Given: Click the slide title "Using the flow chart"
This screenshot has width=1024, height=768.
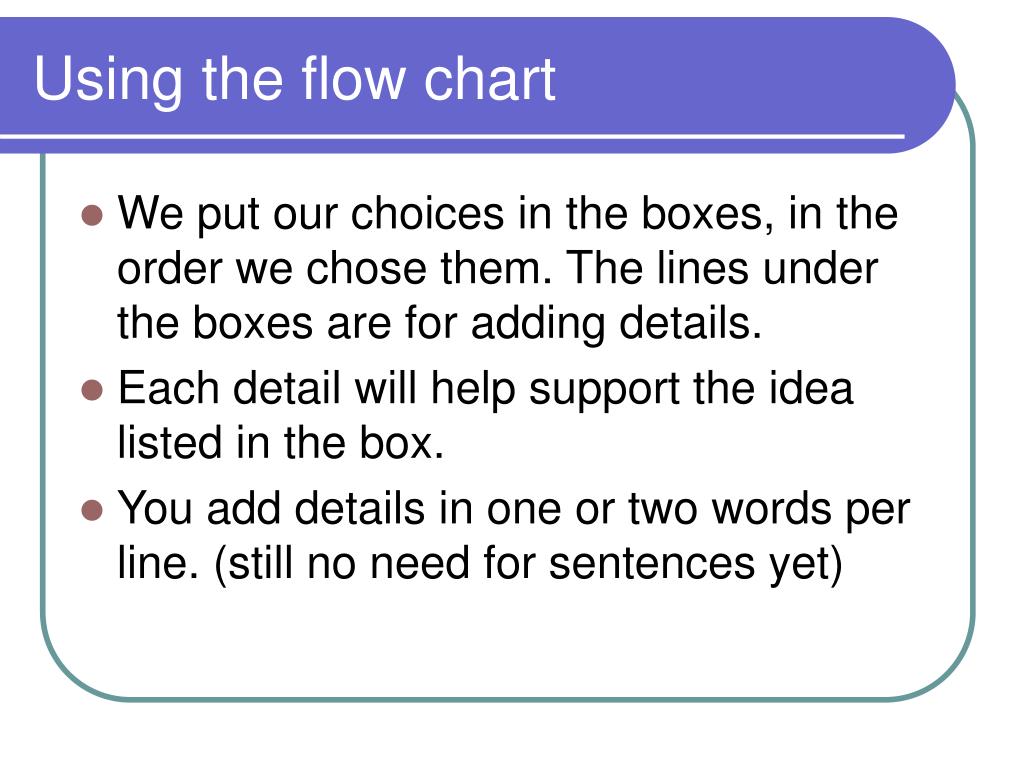Looking at the screenshot, I should 295,80.
